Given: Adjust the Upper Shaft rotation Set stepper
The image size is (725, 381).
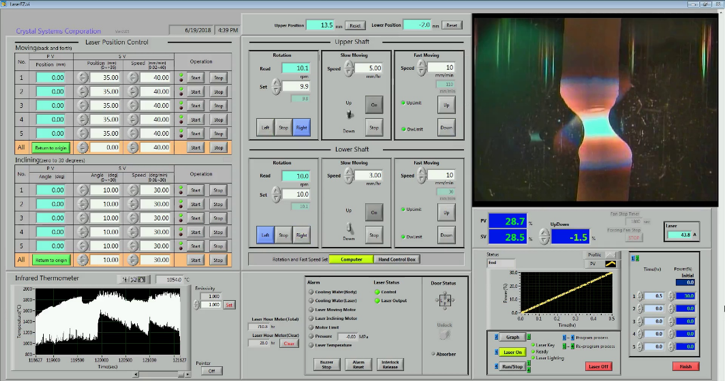Looking at the screenshot, I should [276, 86].
